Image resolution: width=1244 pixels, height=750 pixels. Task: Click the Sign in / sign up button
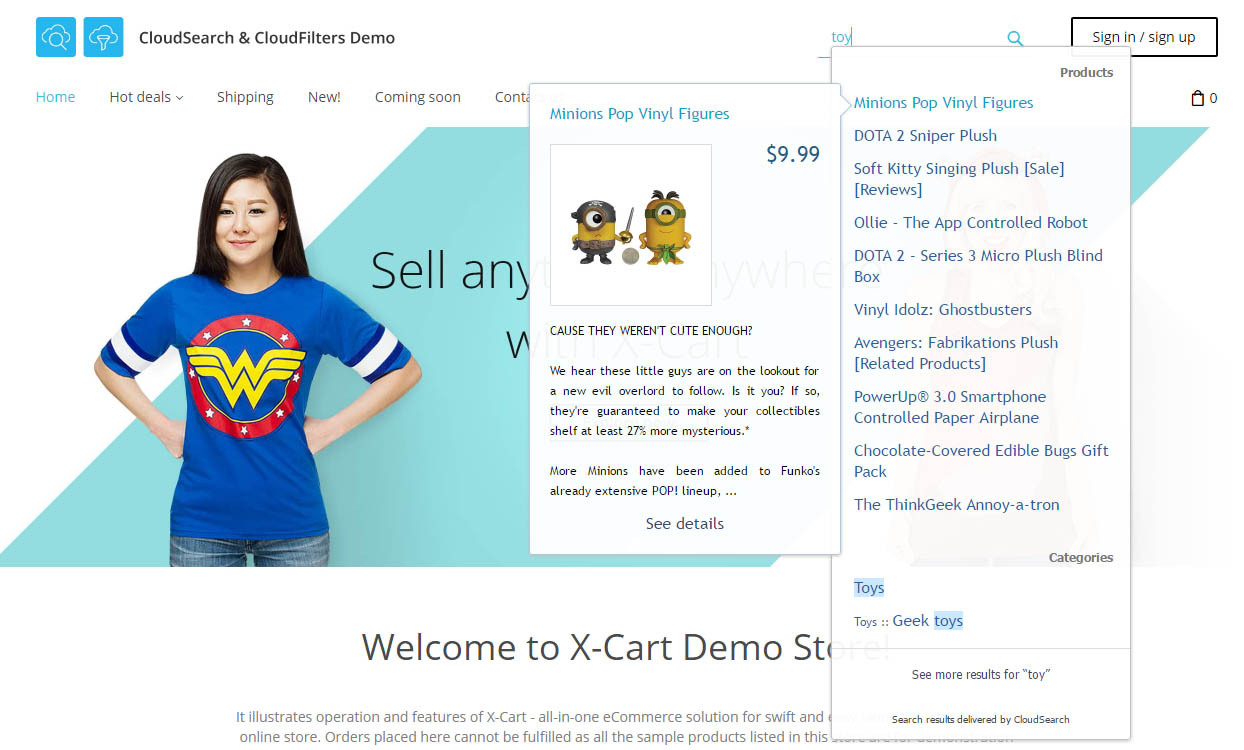[x=1143, y=36]
